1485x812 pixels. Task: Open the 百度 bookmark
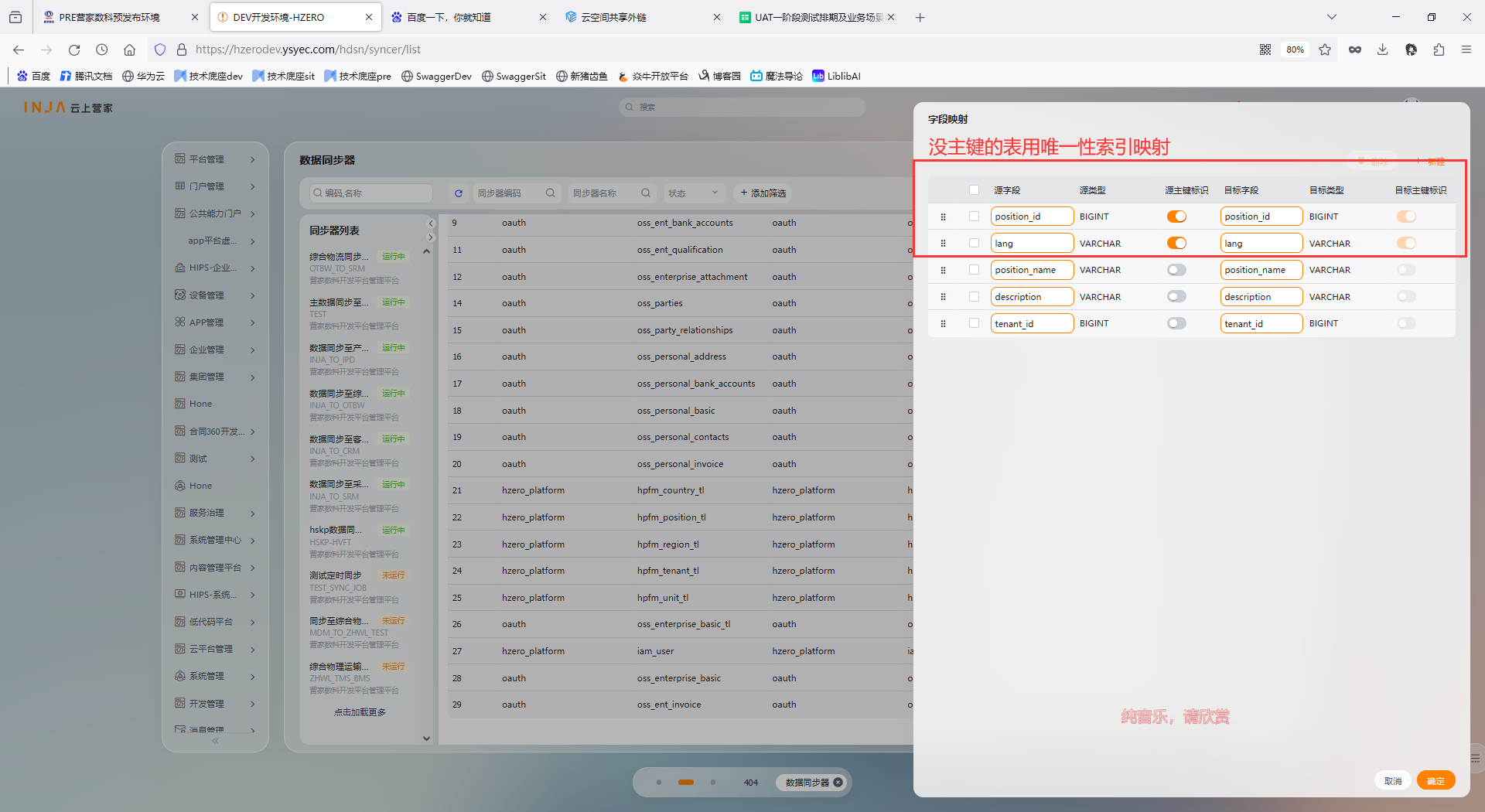[34, 76]
